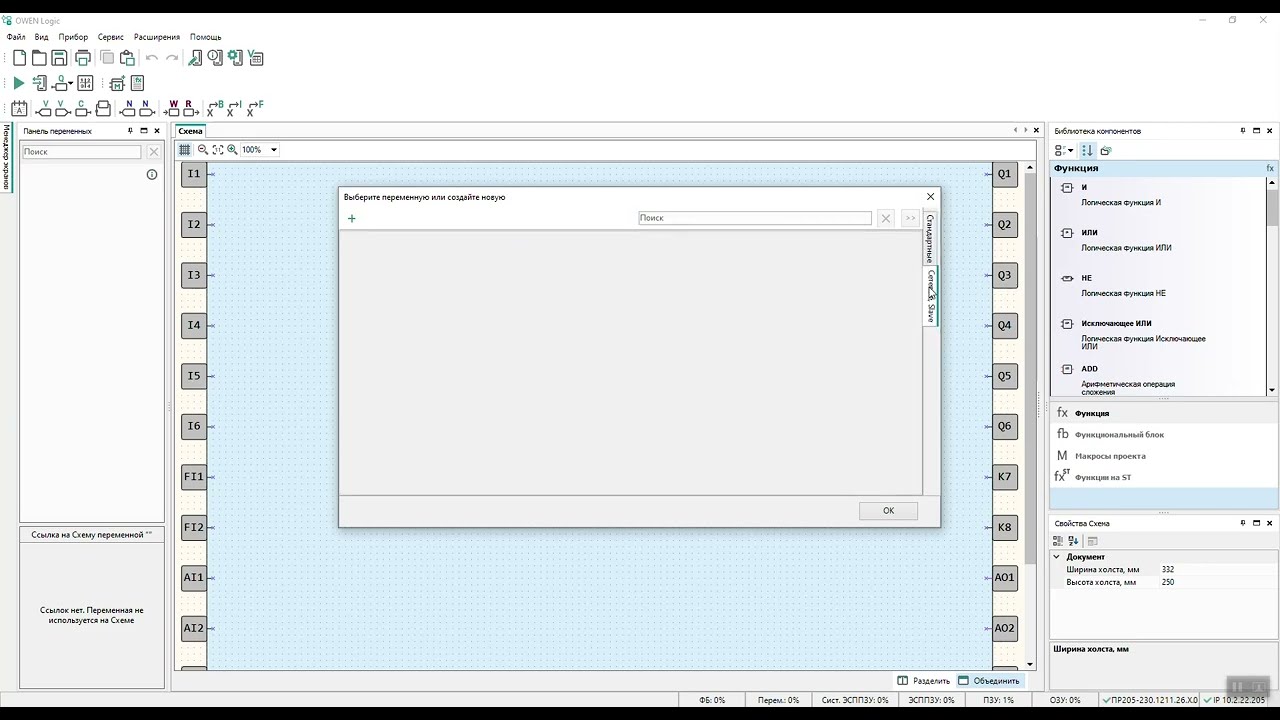This screenshot has height=720, width=1280.
Task: Add a new variable with the plus icon
Action: coord(351,218)
